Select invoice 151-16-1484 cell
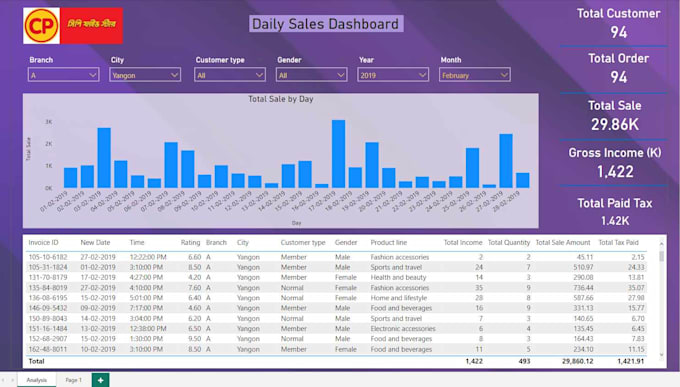 (48, 329)
